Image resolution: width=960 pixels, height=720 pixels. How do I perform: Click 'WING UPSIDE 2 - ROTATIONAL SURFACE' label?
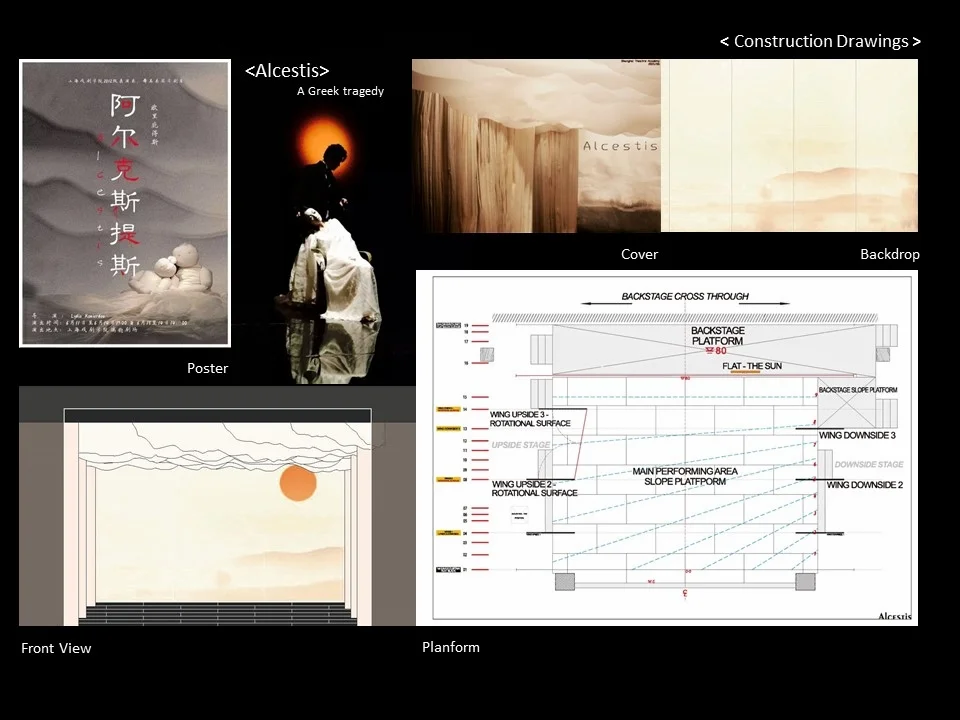click(534, 489)
